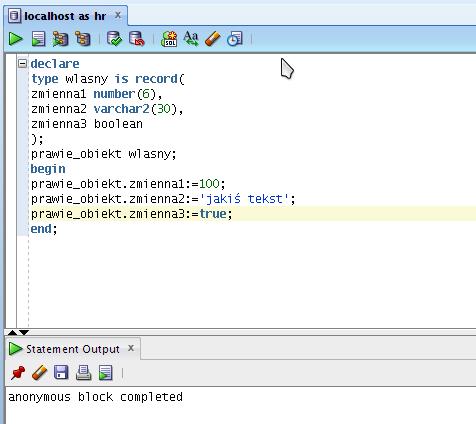Save the statement output with the floppy icon
The image size is (476, 424).
[x=61, y=373]
